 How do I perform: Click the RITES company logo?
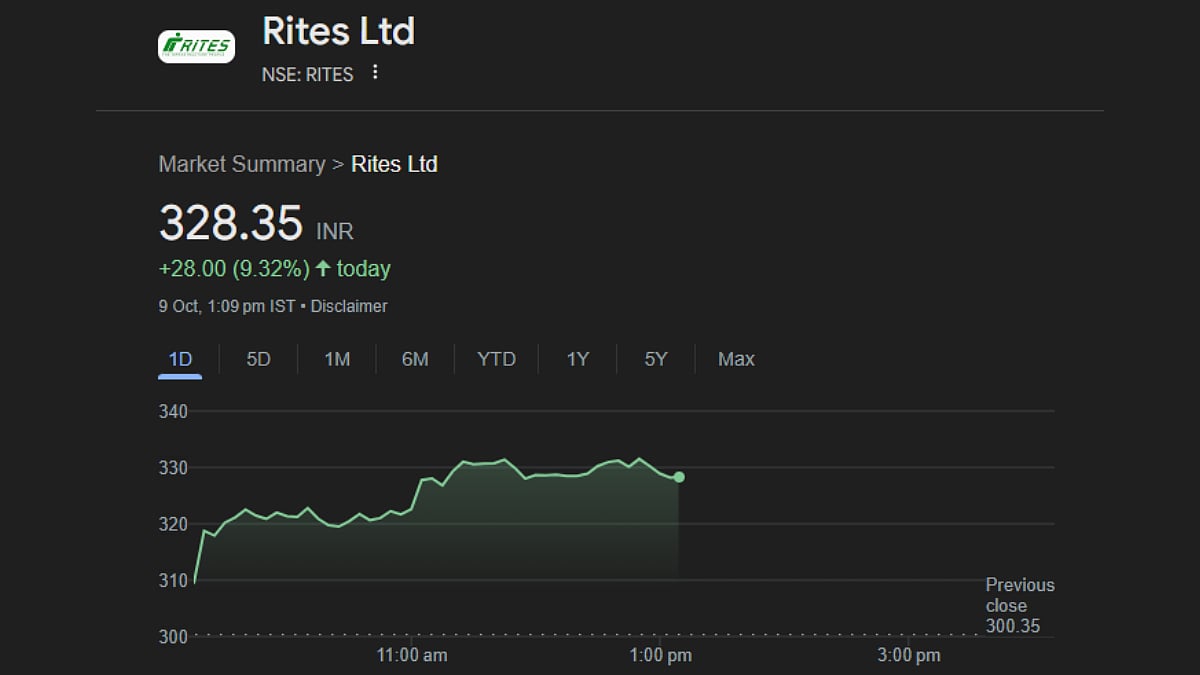[196, 46]
